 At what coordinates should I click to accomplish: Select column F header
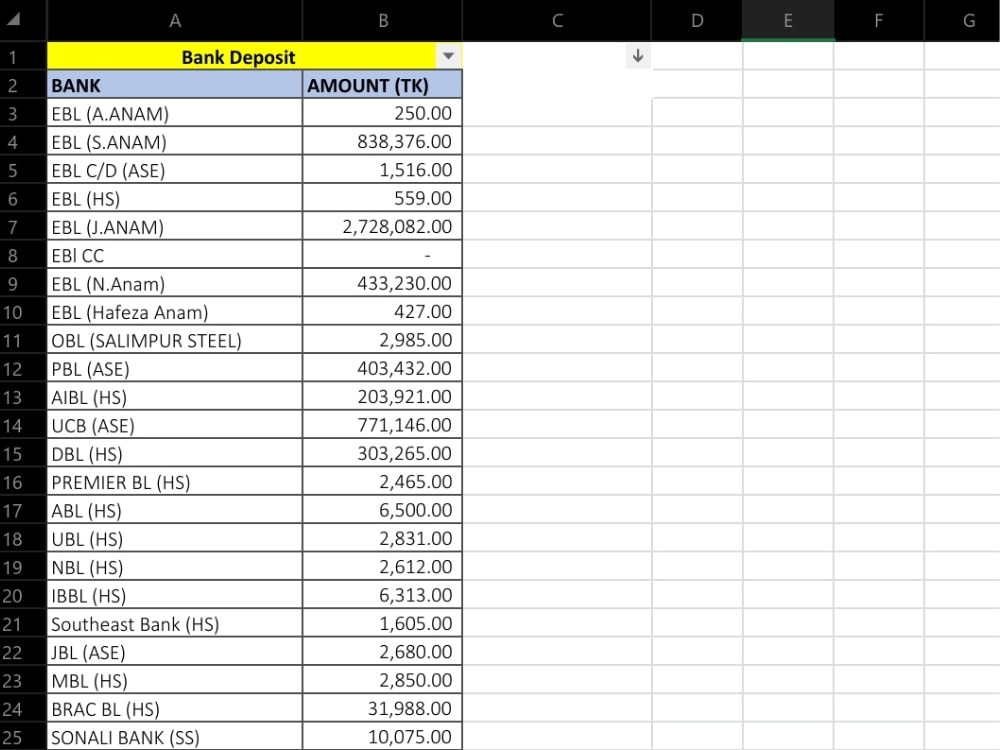click(879, 20)
